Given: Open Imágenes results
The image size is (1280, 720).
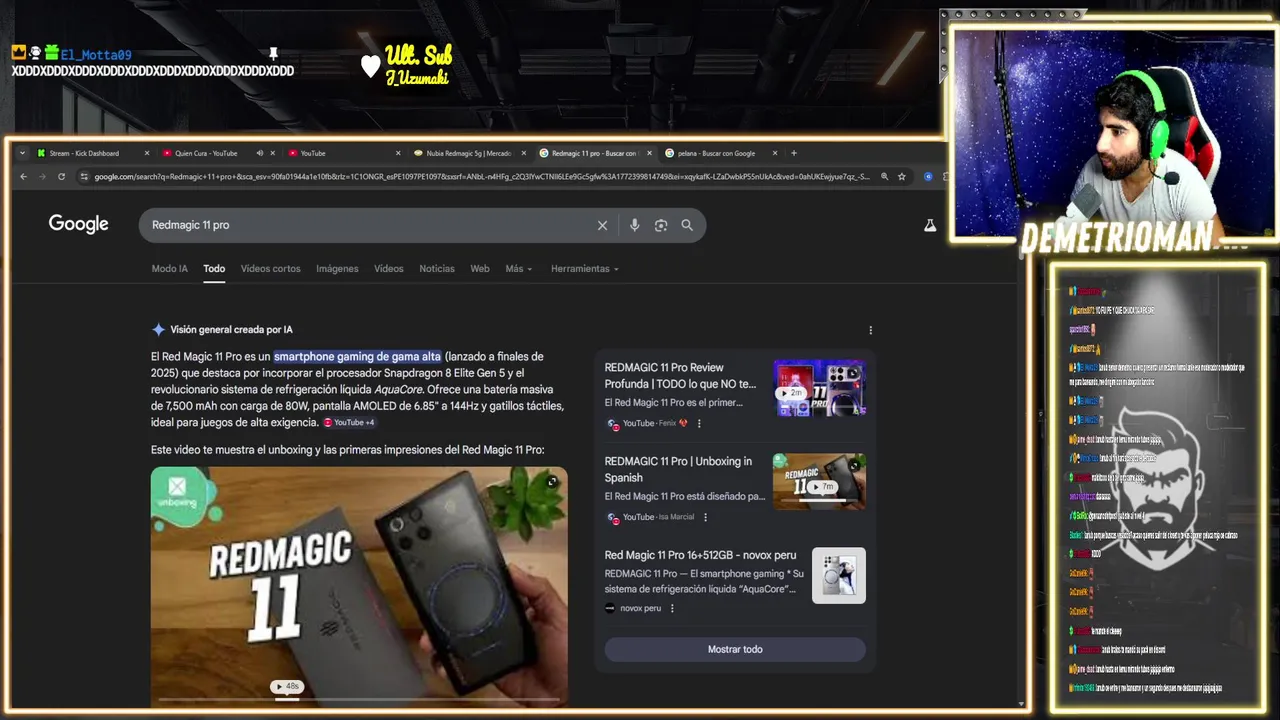Looking at the screenshot, I should (337, 269).
